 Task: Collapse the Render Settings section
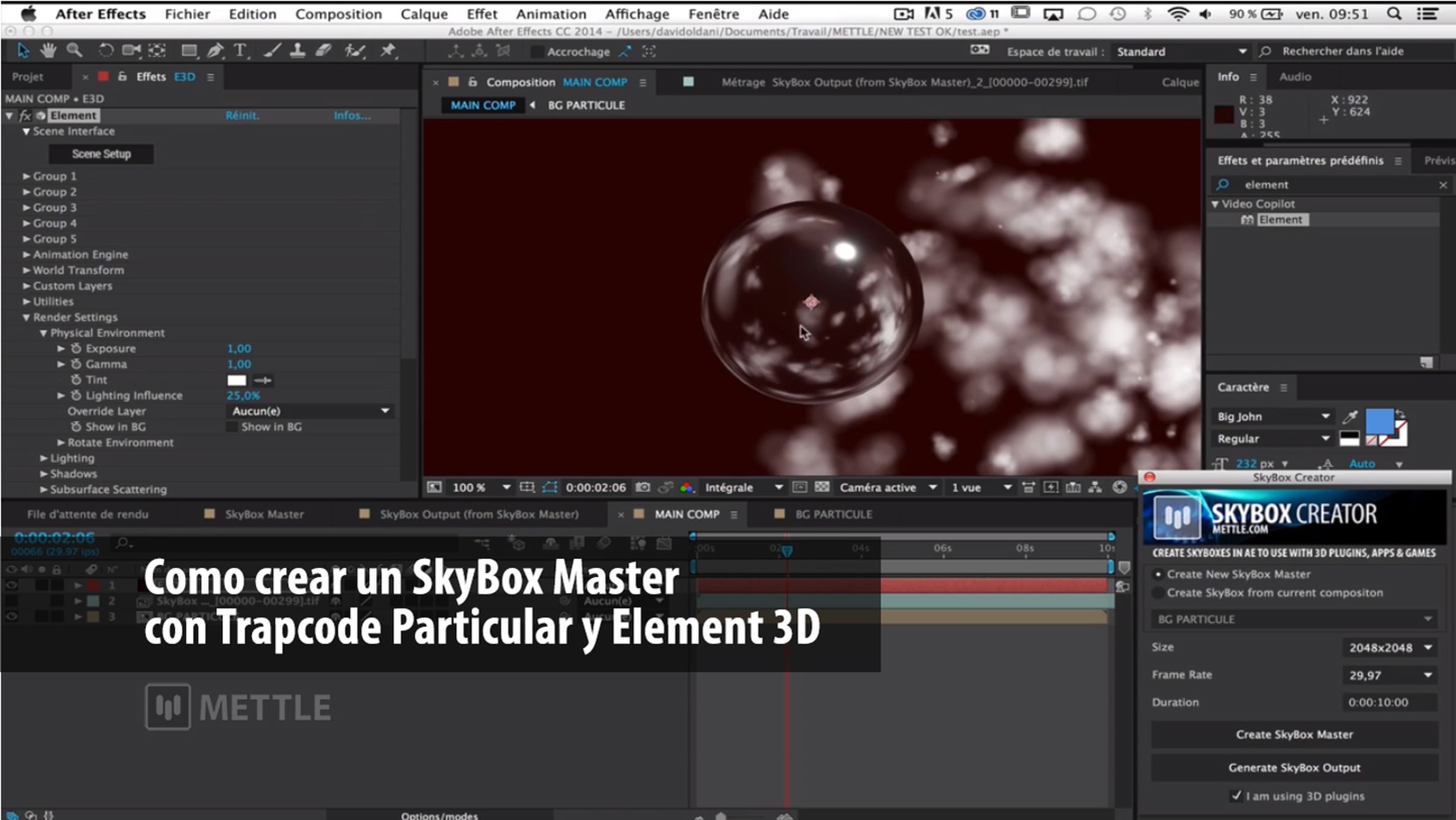[x=26, y=317]
